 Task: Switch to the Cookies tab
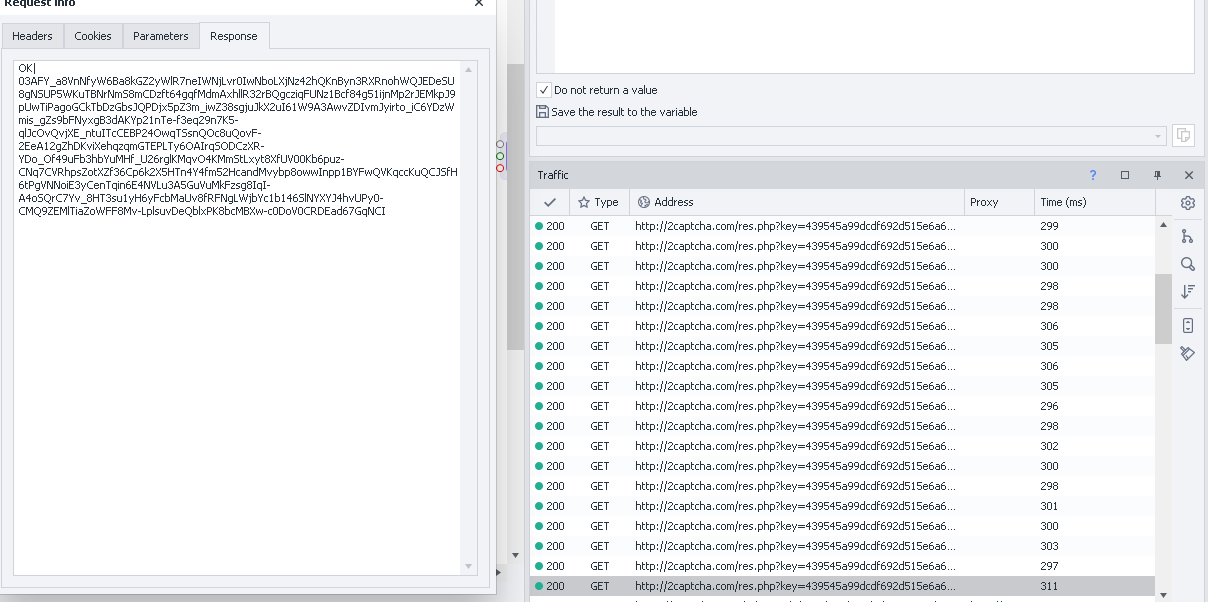(x=93, y=36)
